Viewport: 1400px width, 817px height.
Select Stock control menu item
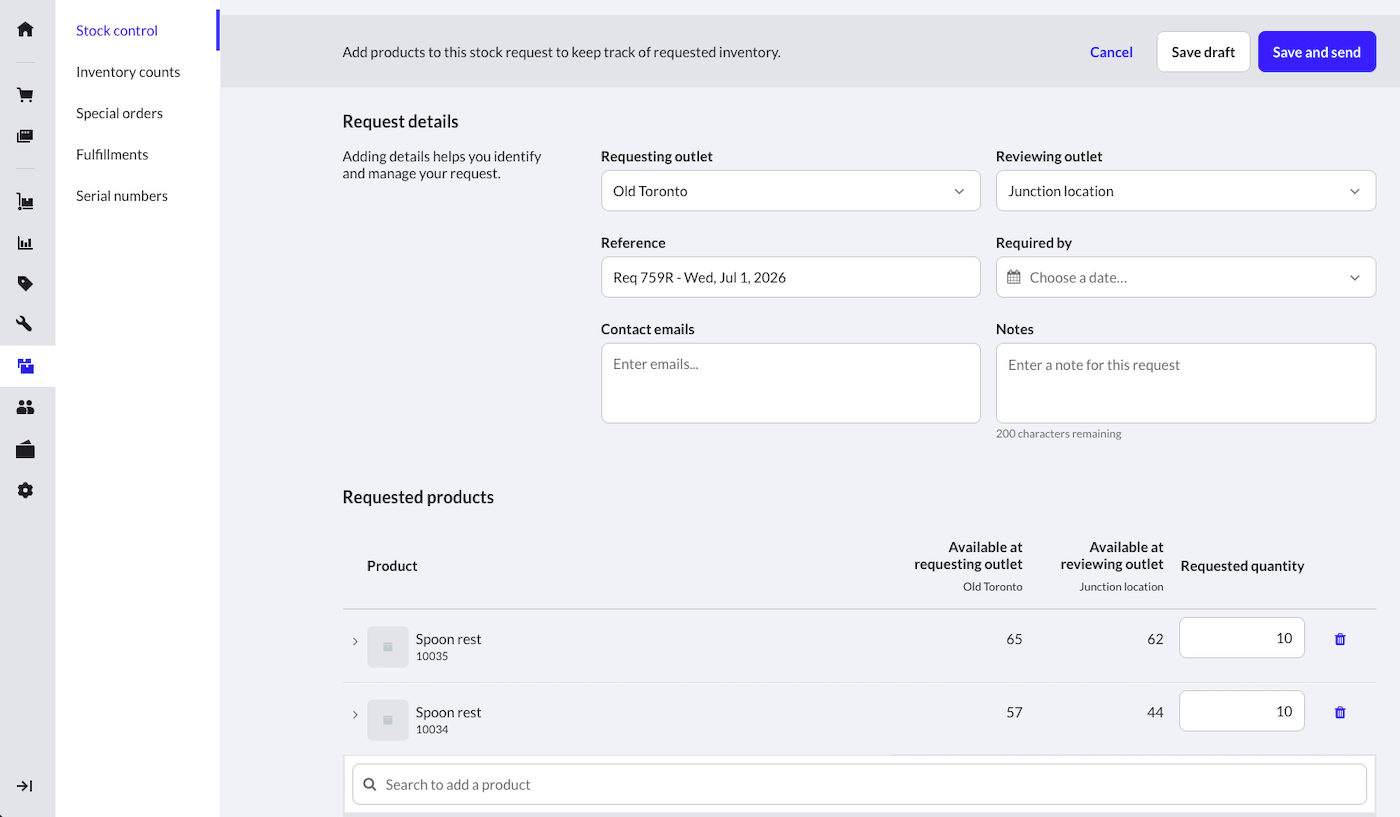click(117, 30)
